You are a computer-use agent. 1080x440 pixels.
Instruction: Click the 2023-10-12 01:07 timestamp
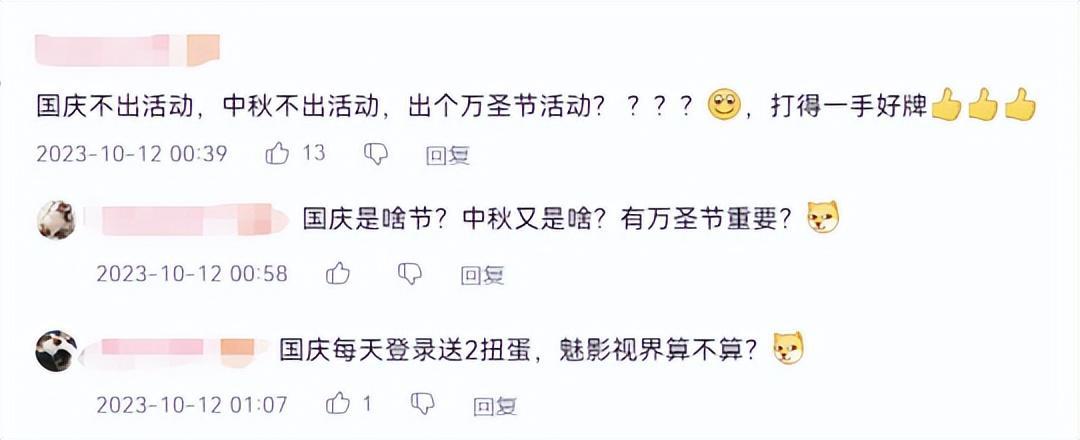click(192, 405)
